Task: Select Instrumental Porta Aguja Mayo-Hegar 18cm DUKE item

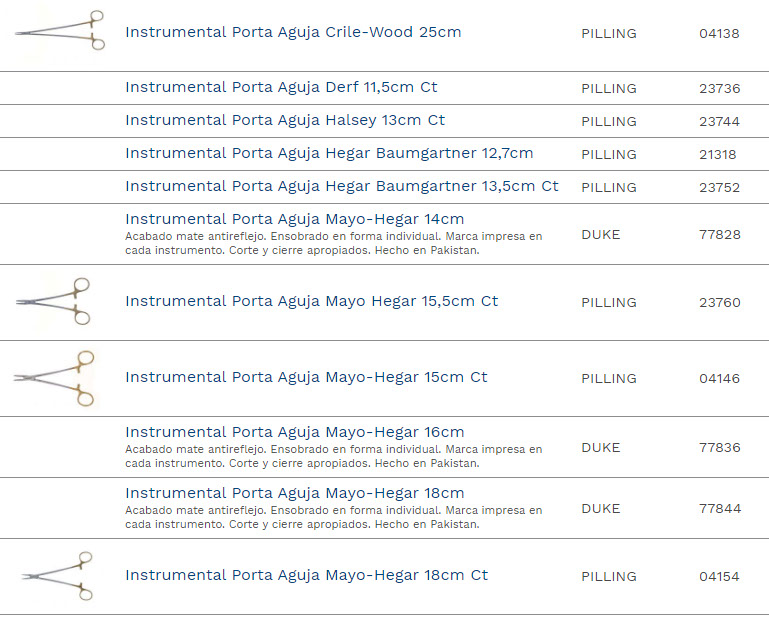Action: pyautogui.click(x=294, y=493)
